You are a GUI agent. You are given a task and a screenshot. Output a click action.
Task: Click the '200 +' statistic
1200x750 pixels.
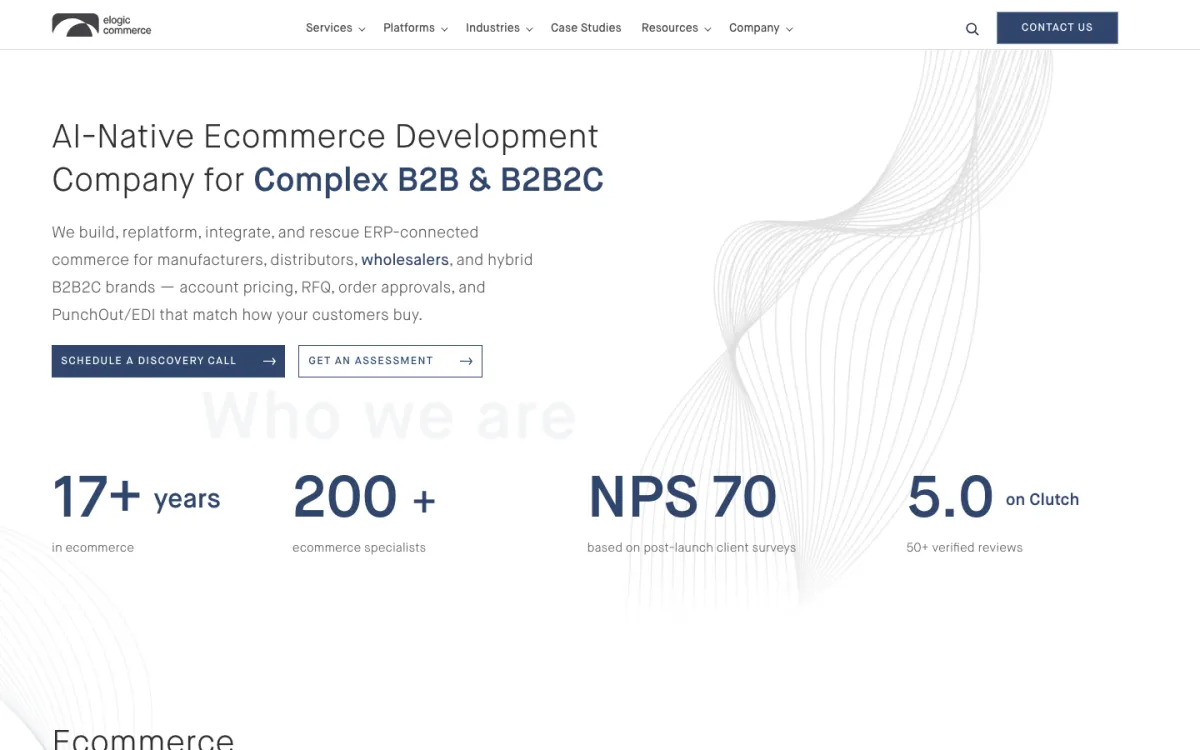364,497
